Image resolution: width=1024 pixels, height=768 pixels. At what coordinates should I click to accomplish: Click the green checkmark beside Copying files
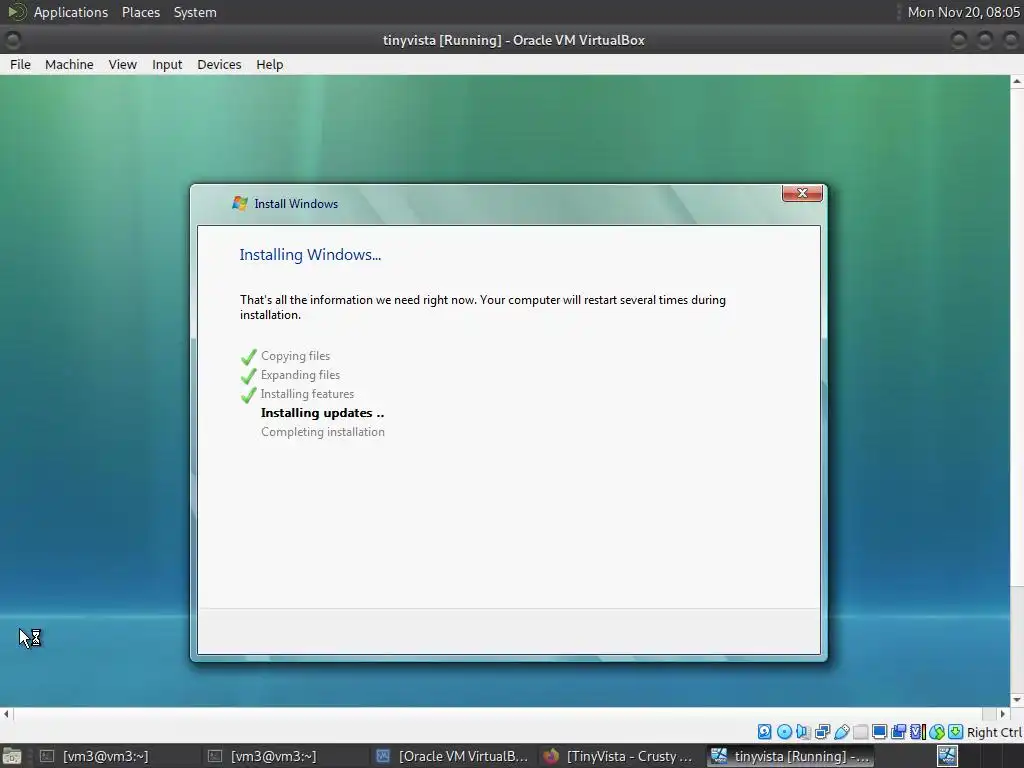(248, 357)
